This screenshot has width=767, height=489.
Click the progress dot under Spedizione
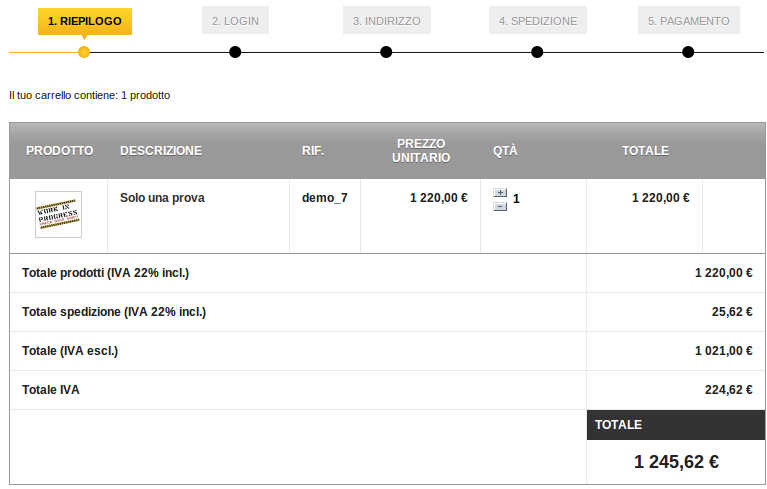tap(537, 52)
